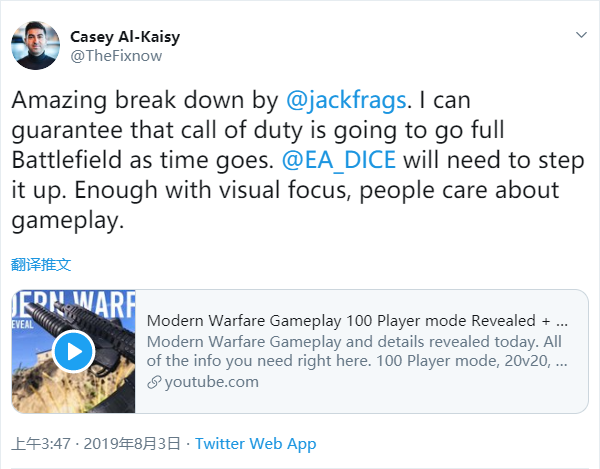
Task: Click the card description about 20v20 details
Action: coord(355,351)
